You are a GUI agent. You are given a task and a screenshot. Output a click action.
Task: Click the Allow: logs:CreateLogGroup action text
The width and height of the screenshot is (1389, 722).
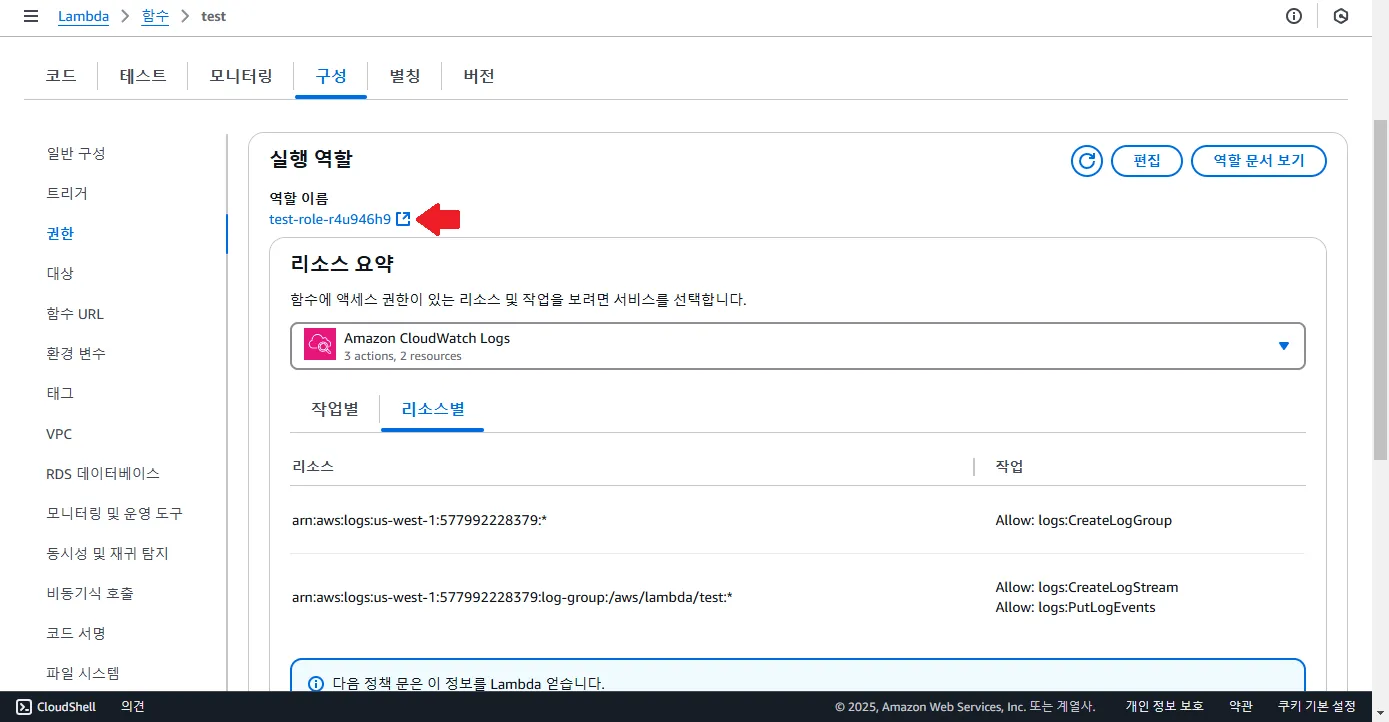point(1083,520)
